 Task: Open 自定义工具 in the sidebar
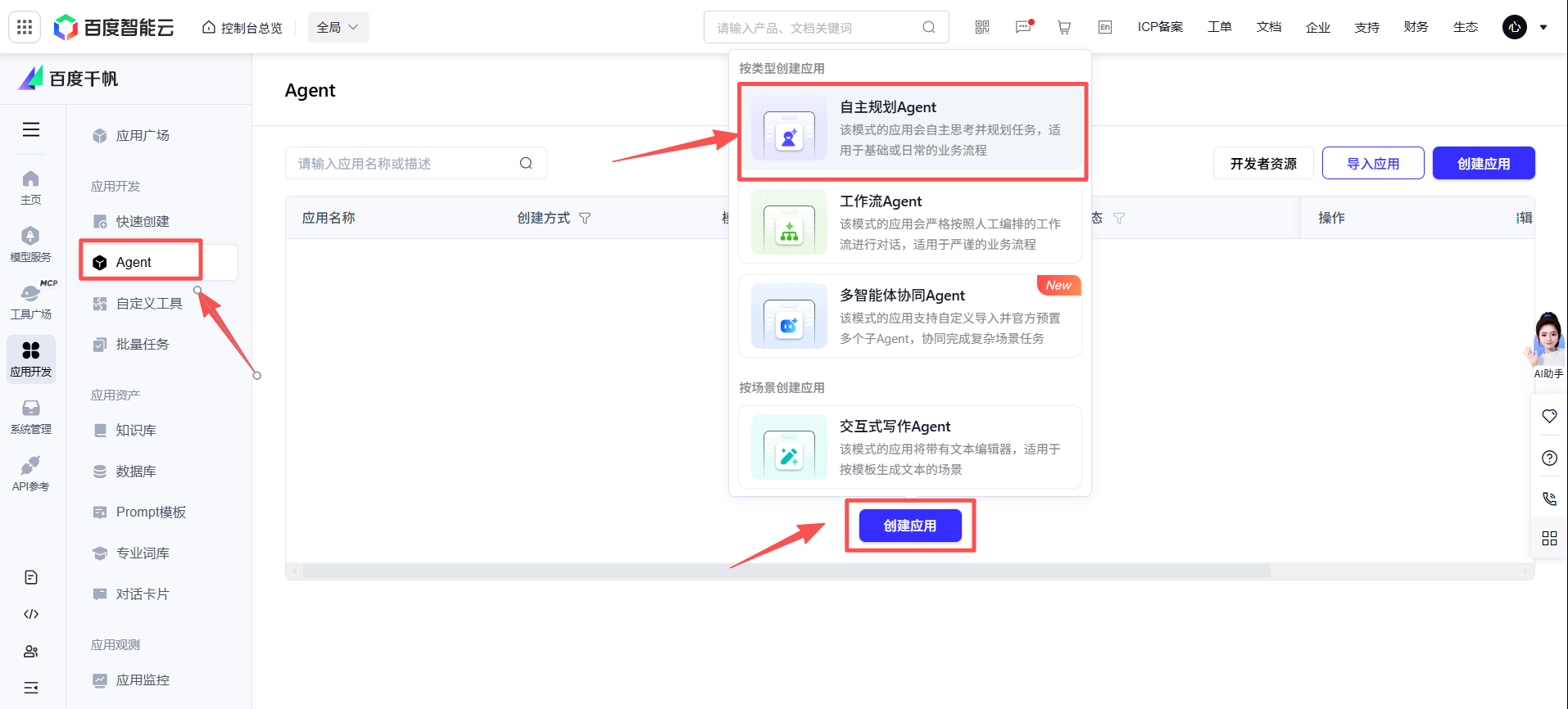(x=160, y=303)
